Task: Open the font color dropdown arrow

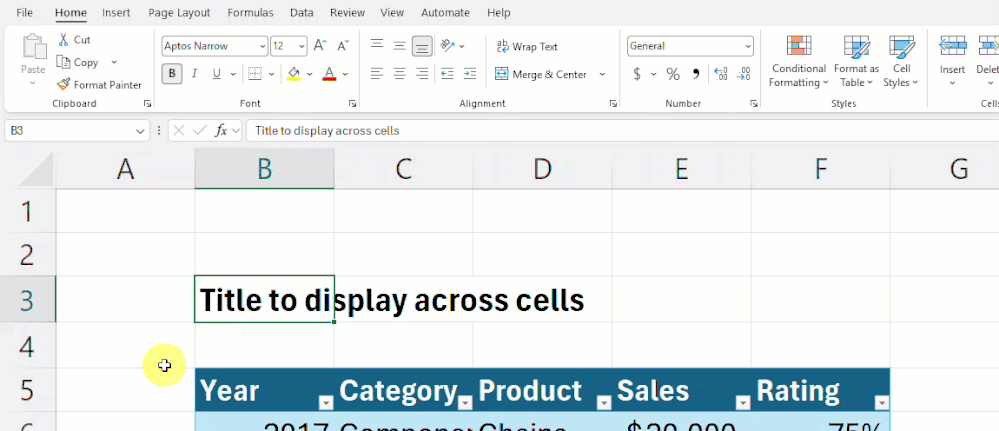Action: point(345,74)
